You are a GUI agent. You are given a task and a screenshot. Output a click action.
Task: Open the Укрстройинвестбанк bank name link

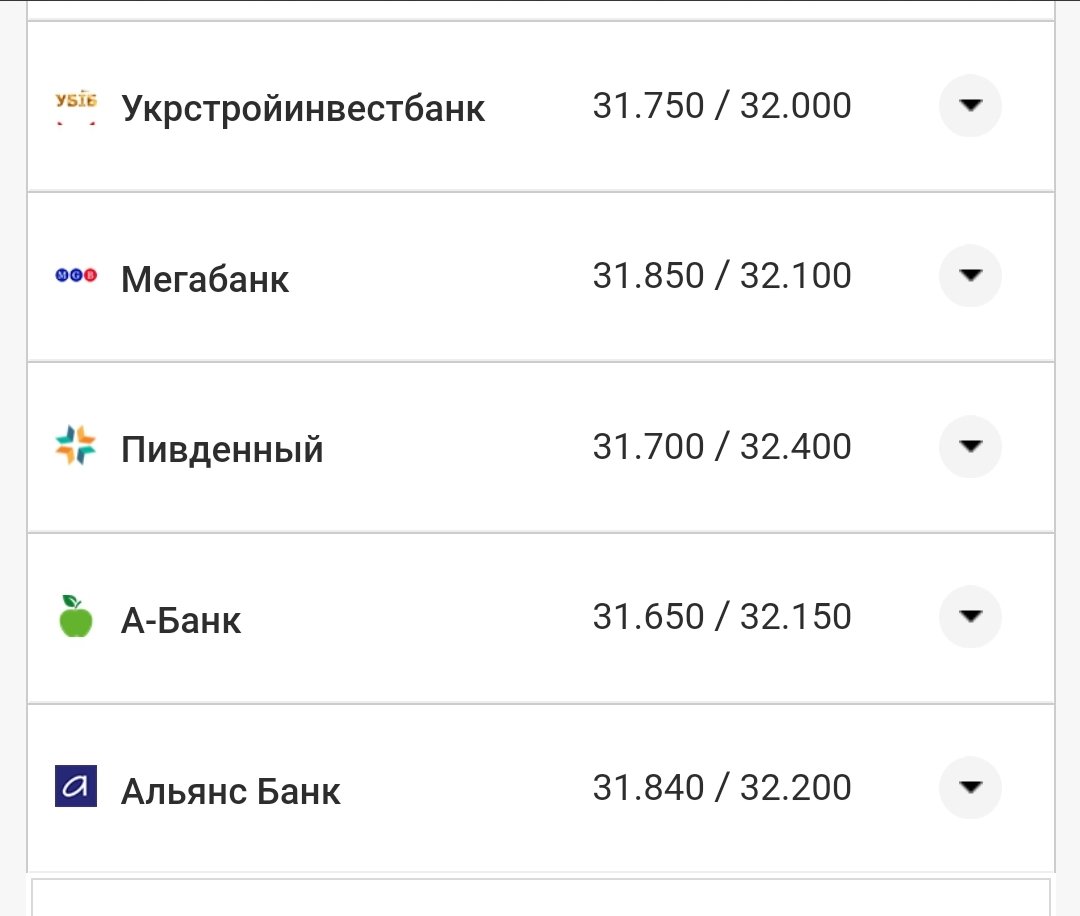303,108
